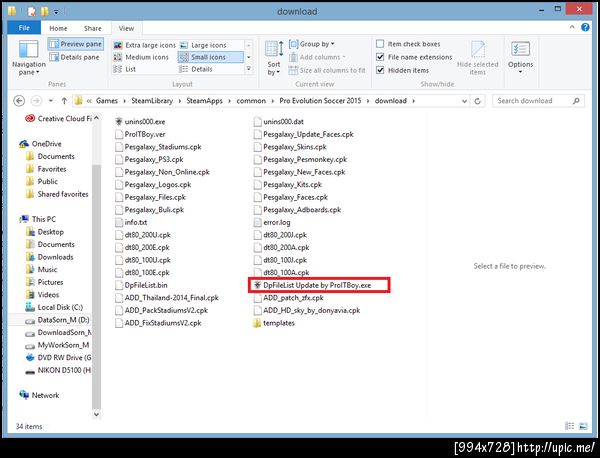Select Pesgalaxy_Stadiums.cpk file
Viewport: 600px width, 458px height.
coord(158,147)
